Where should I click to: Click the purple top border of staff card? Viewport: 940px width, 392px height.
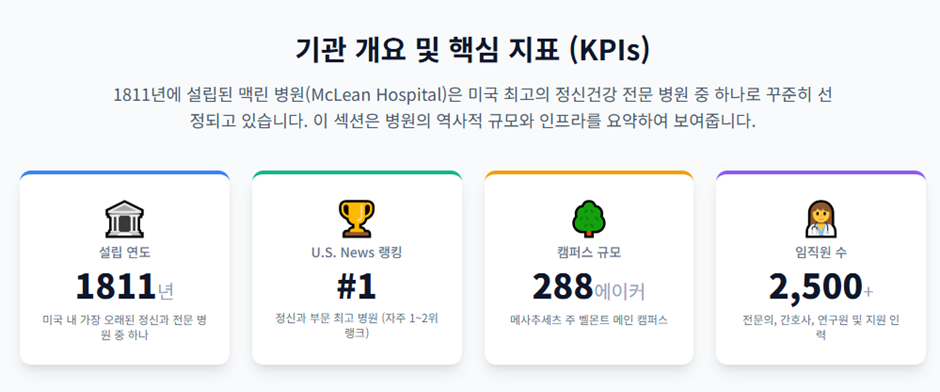pos(821,173)
